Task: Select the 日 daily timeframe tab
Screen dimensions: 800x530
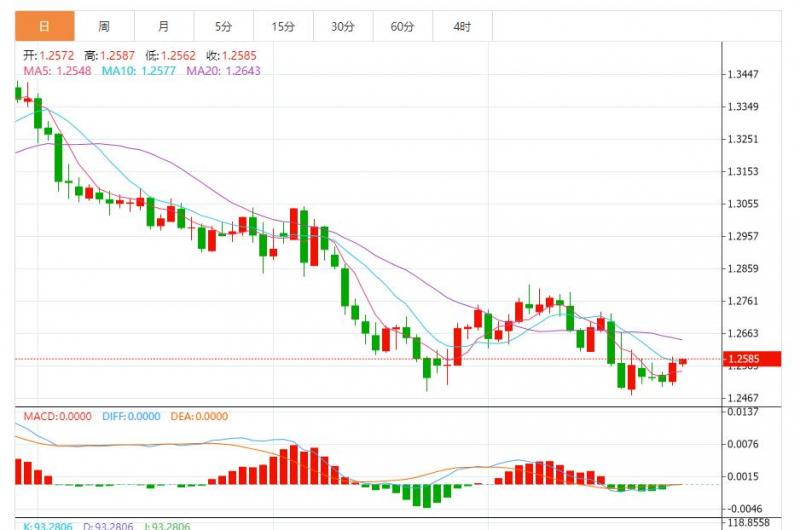Action: click(x=44, y=26)
